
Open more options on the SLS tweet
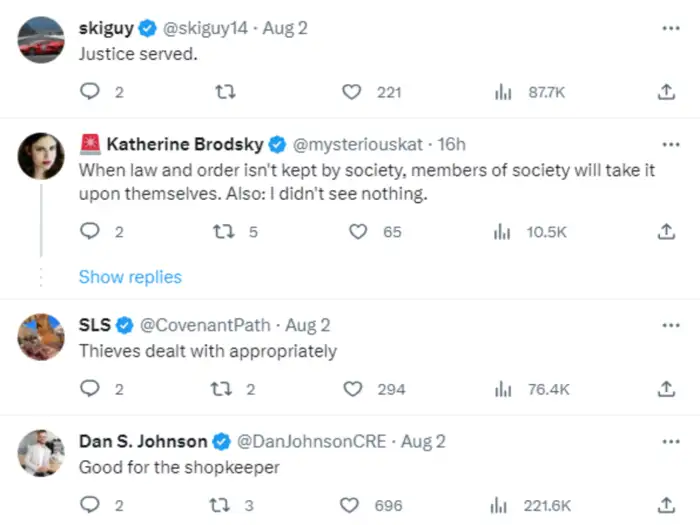670,325
